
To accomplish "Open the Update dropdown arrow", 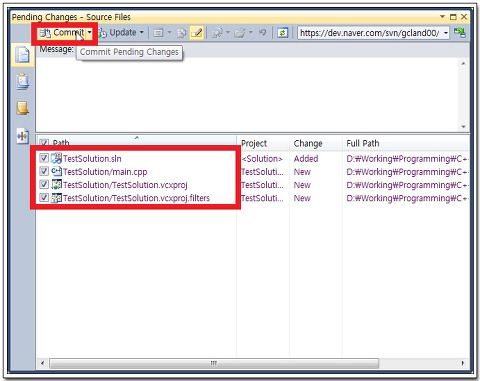I will (x=142, y=33).
